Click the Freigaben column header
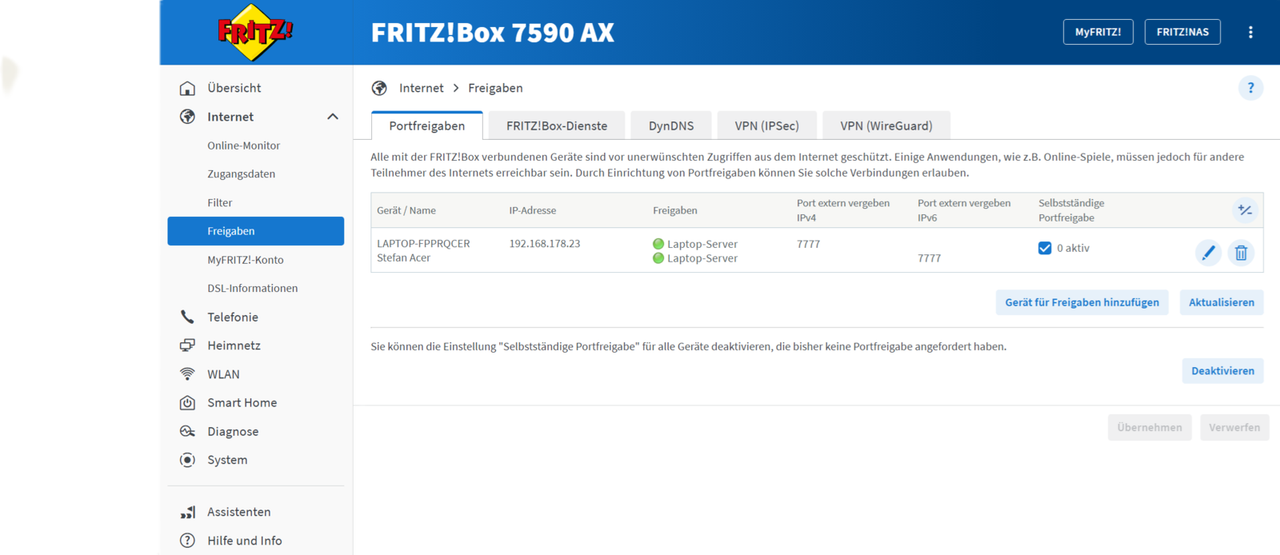Image resolution: width=1280 pixels, height=555 pixels. coord(675,211)
